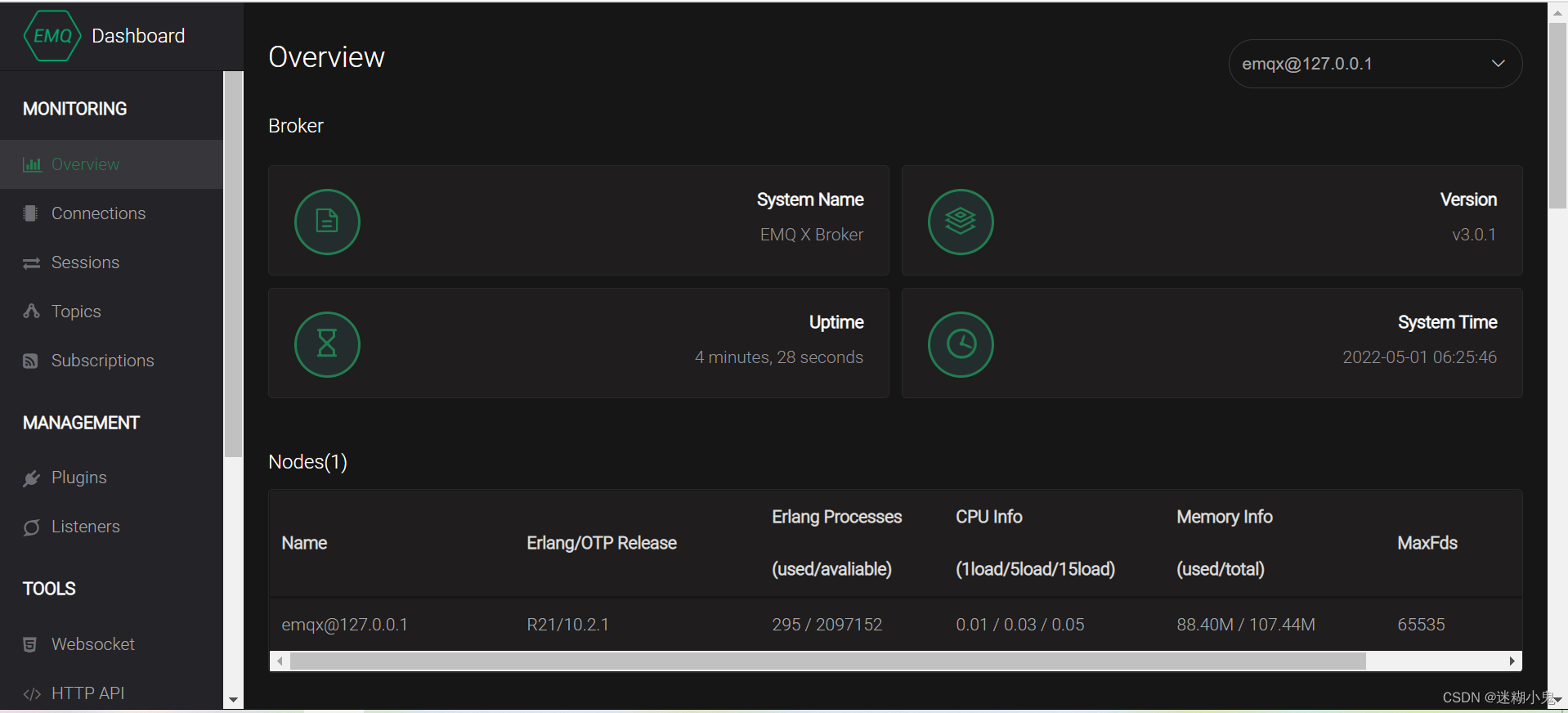The height and width of the screenshot is (713, 1568).
Task: Click the System Time clock icon
Action: (x=961, y=344)
